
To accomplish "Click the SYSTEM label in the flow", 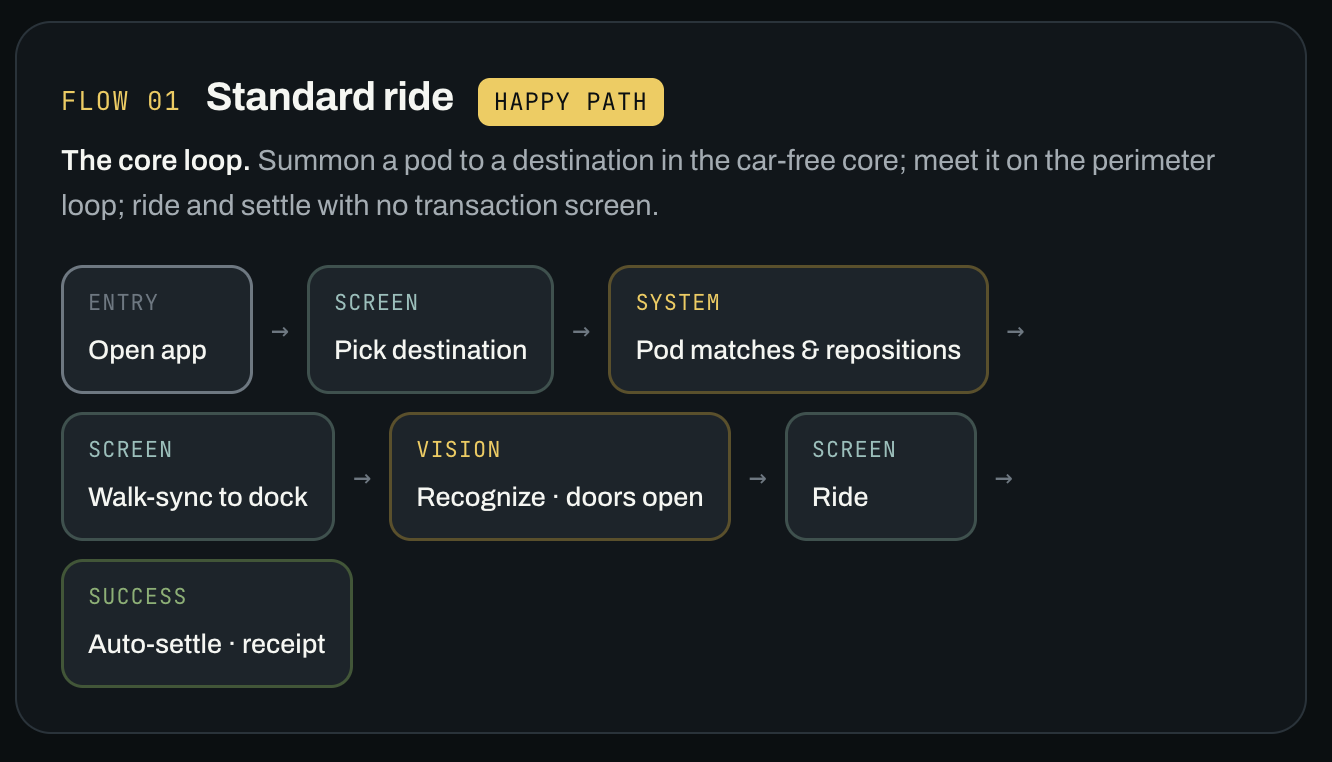I will coord(678,302).
